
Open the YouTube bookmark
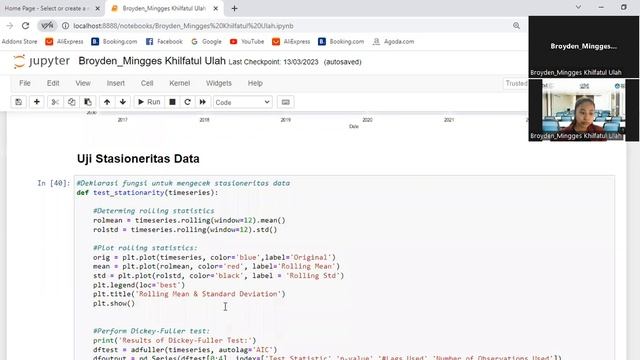click(x=247, y=42)
